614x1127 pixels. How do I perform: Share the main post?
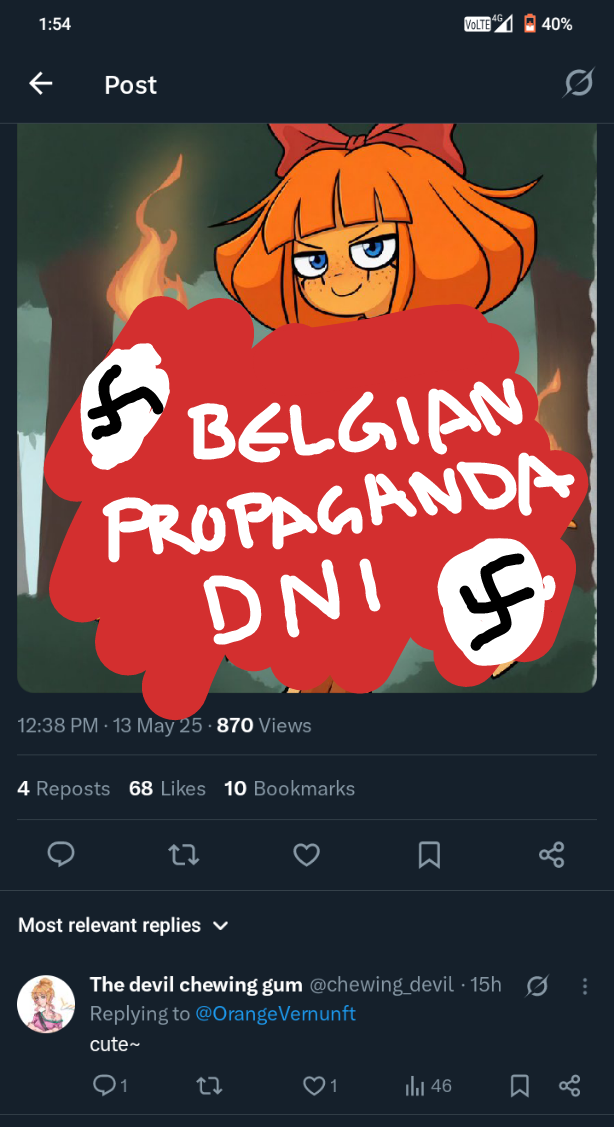click(x=551, y=855)
